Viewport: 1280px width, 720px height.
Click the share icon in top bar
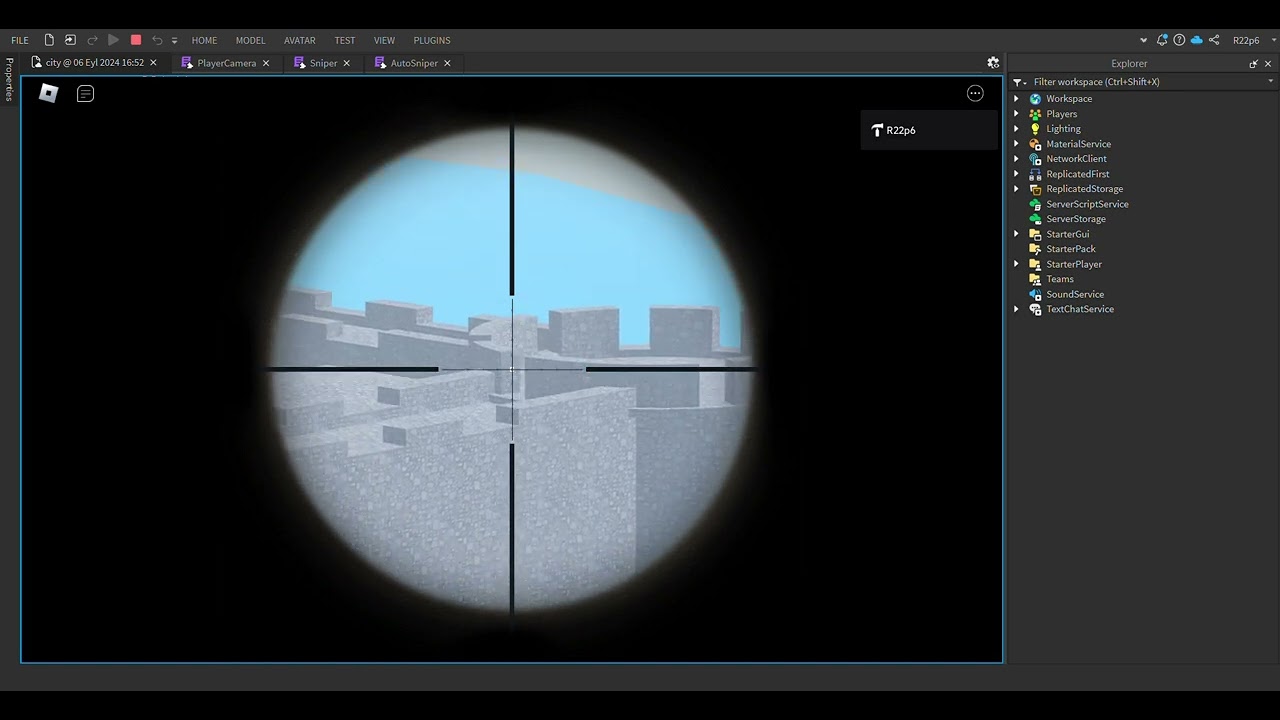[x=1214, y=40]
